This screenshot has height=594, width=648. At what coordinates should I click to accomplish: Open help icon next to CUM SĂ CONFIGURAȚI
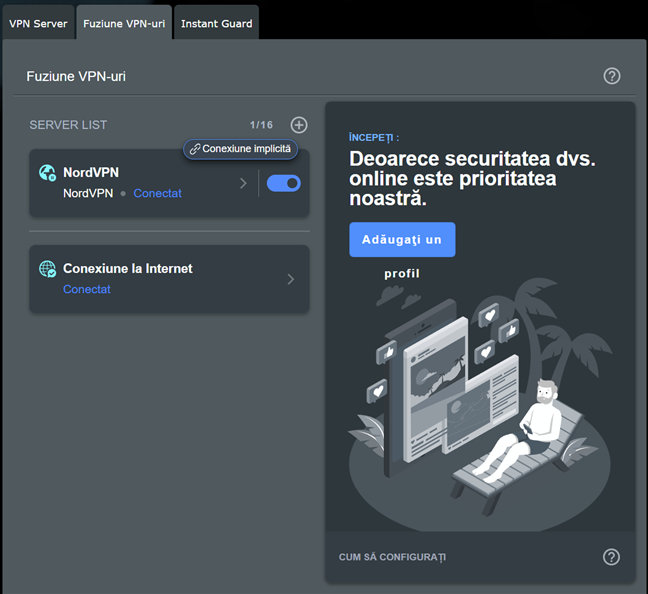pyautogui.click(x=611, y=557)
